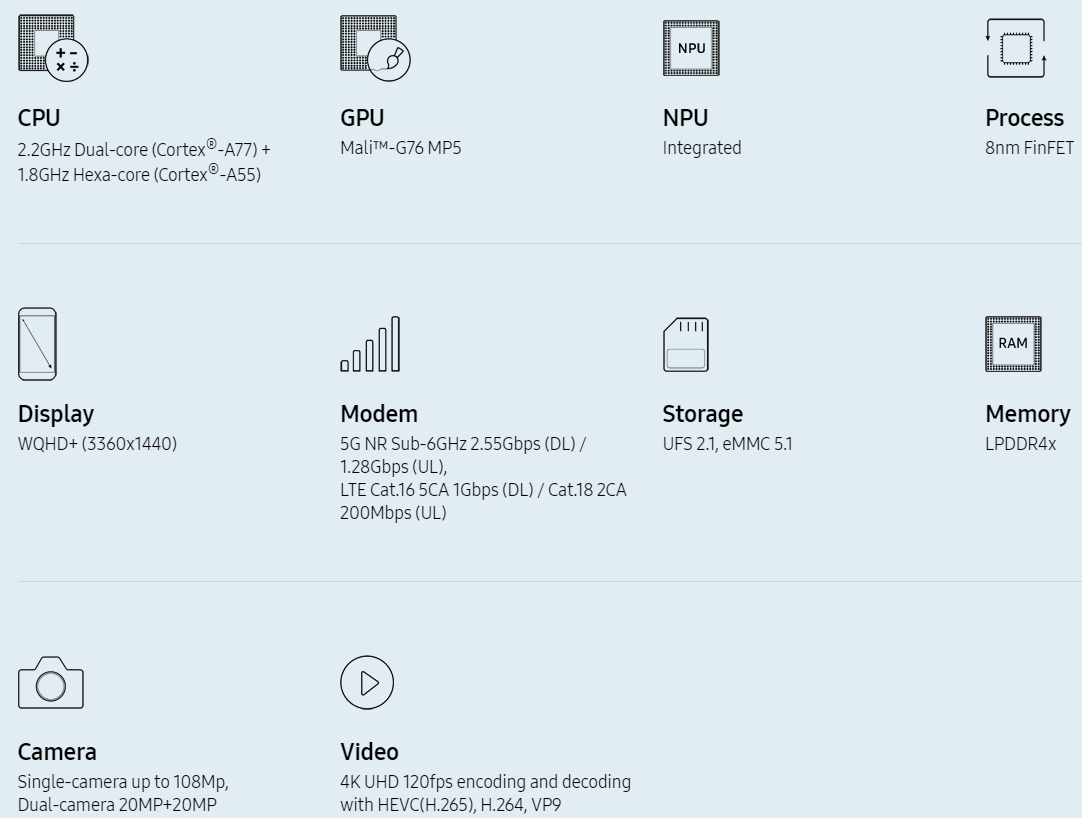
Task: Click the Storage memory card icon
Action: coord(685,344)
